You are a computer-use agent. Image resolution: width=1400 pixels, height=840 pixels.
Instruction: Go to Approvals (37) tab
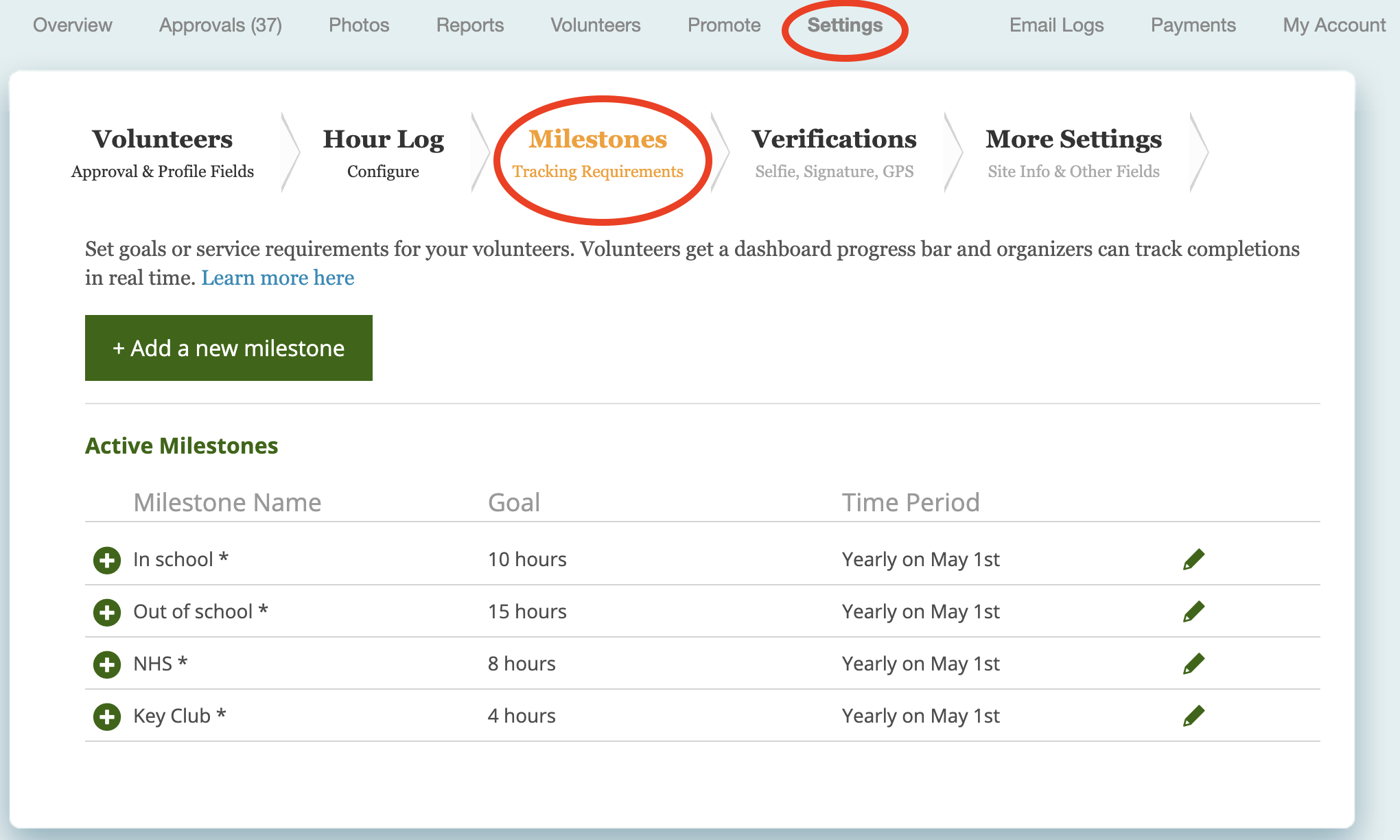(220, 25)
